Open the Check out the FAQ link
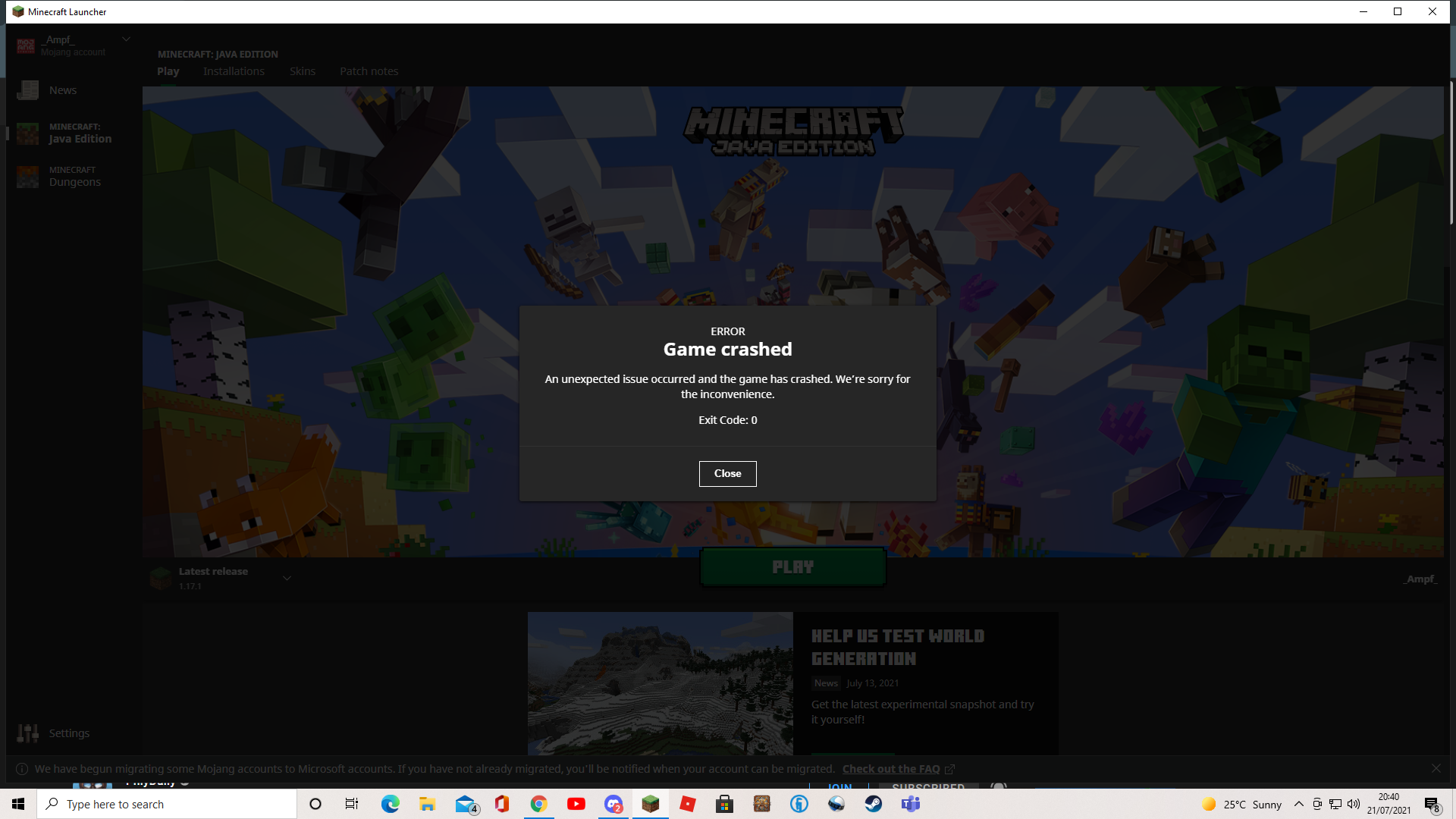Viewport: 1456px width, 819px height. coord(891,769)
